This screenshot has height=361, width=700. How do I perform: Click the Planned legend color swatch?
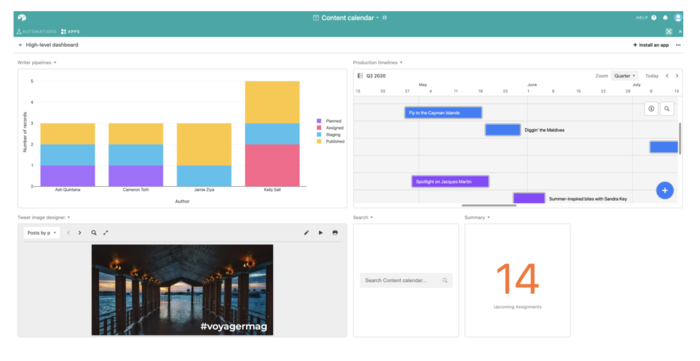tap(319, 121)
